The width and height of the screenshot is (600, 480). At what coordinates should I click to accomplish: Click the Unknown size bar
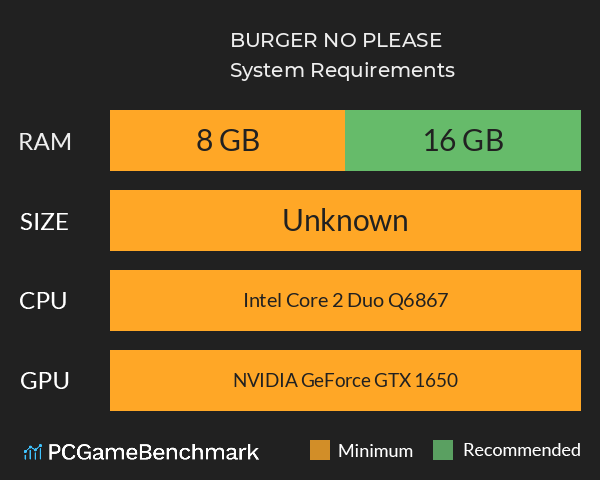(x=345, y=221)
